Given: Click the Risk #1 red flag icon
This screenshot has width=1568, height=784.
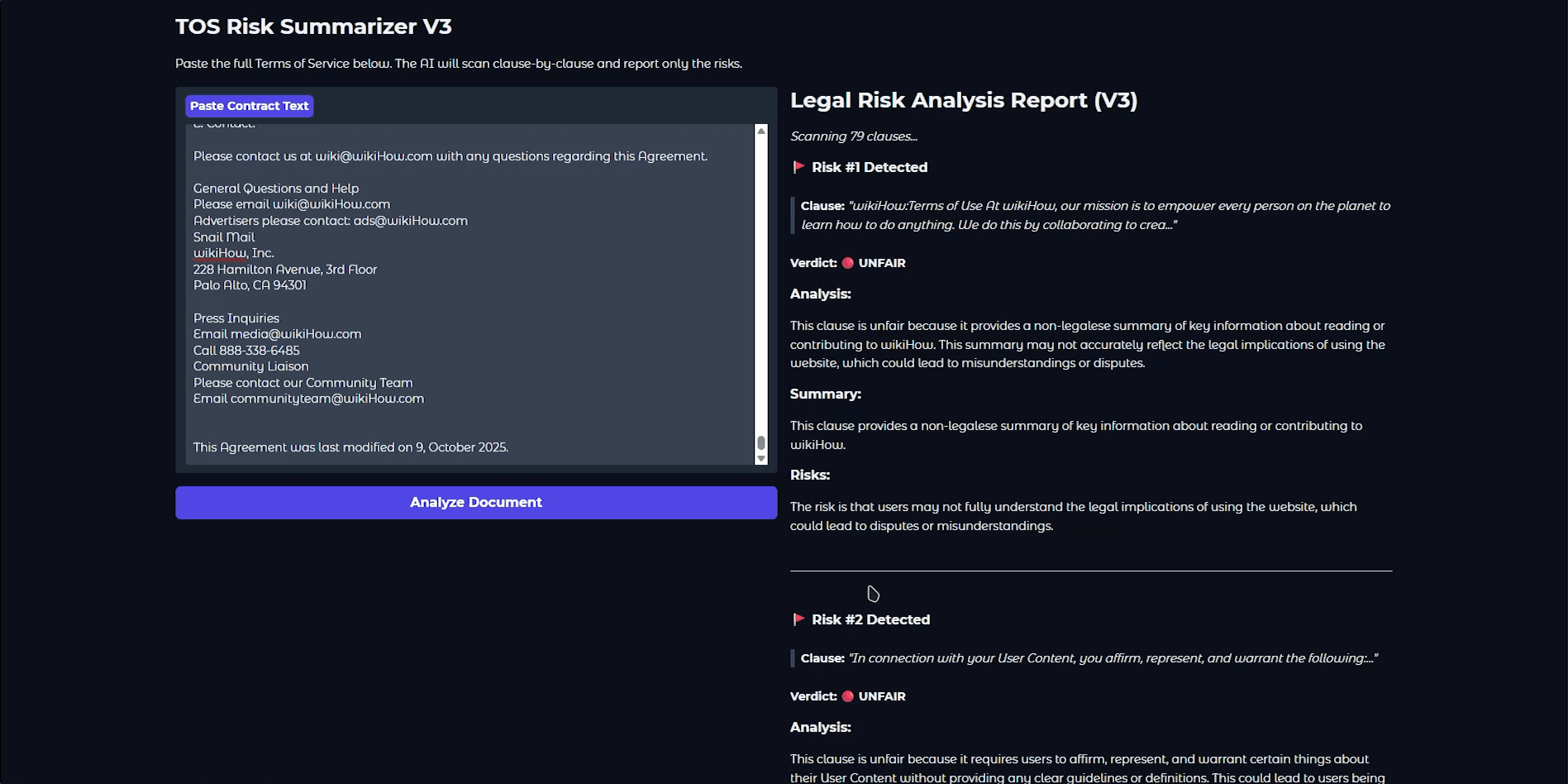Looking at the screenshot, I should (x=798, y=167).
